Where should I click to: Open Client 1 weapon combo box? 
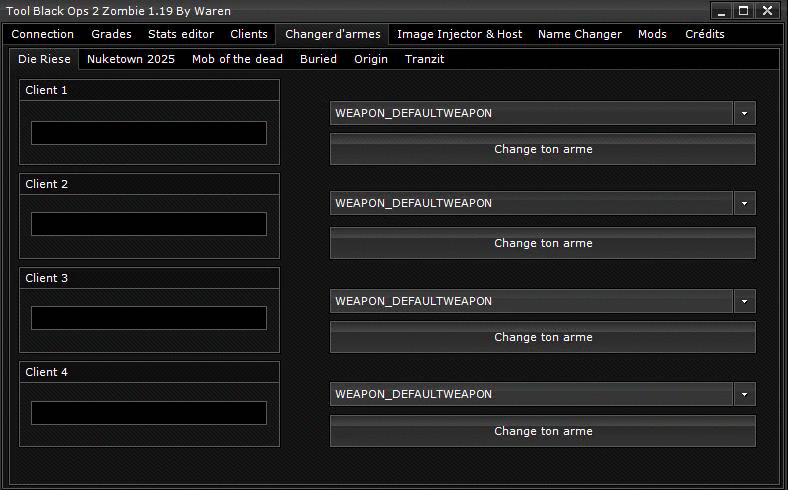(x=543, y=113)
